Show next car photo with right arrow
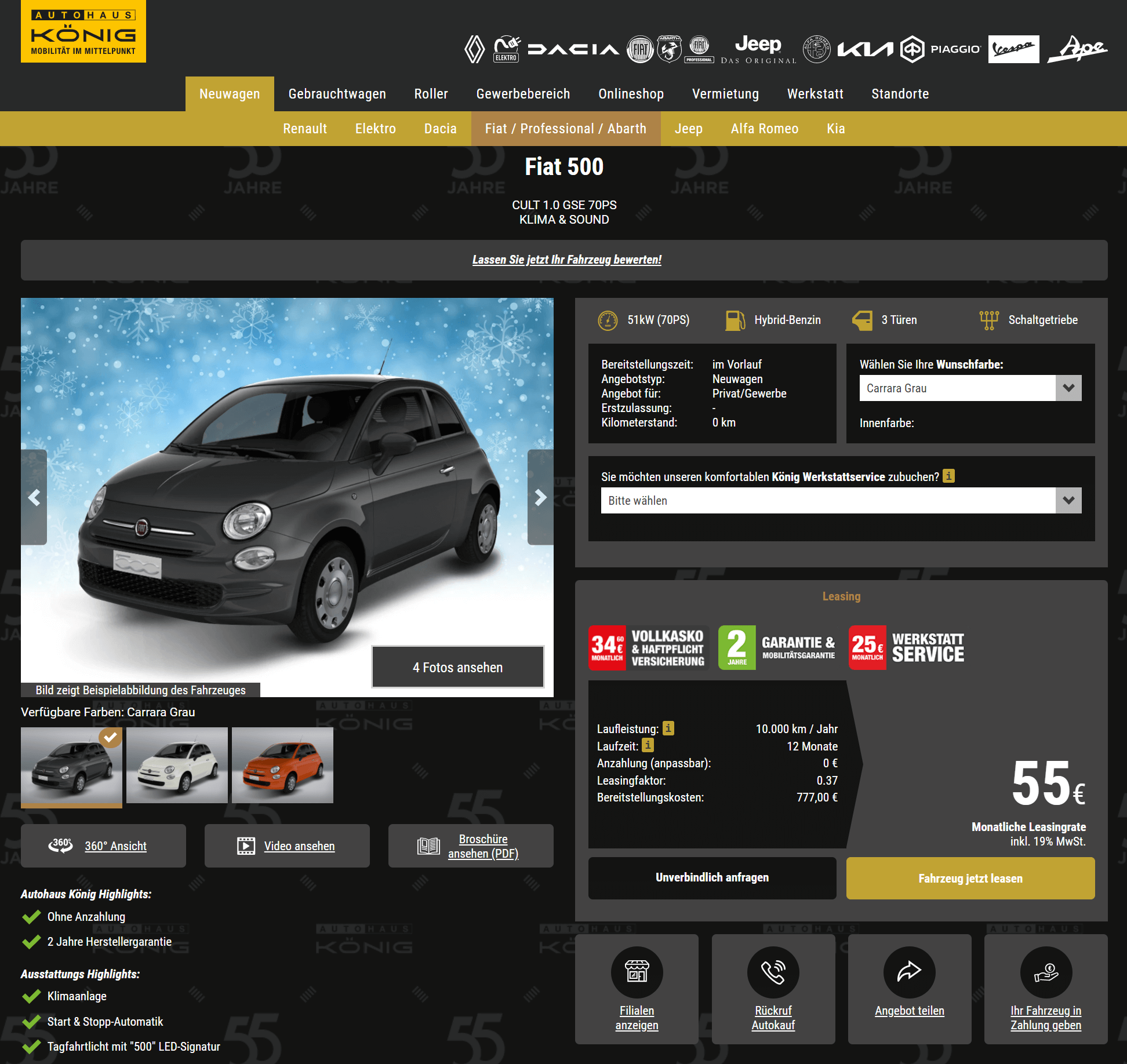The height and width of the screenshot is (1064, 1127). click(x=540, y=497)
